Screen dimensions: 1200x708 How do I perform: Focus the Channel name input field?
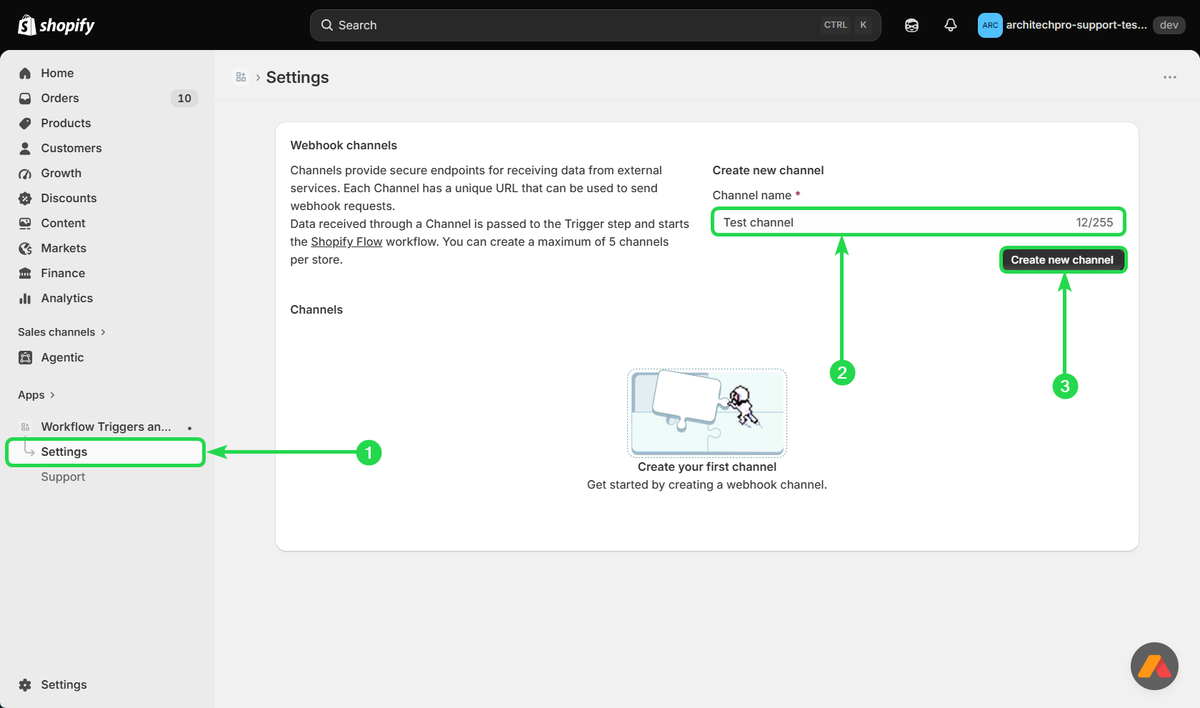click(919, 222)
